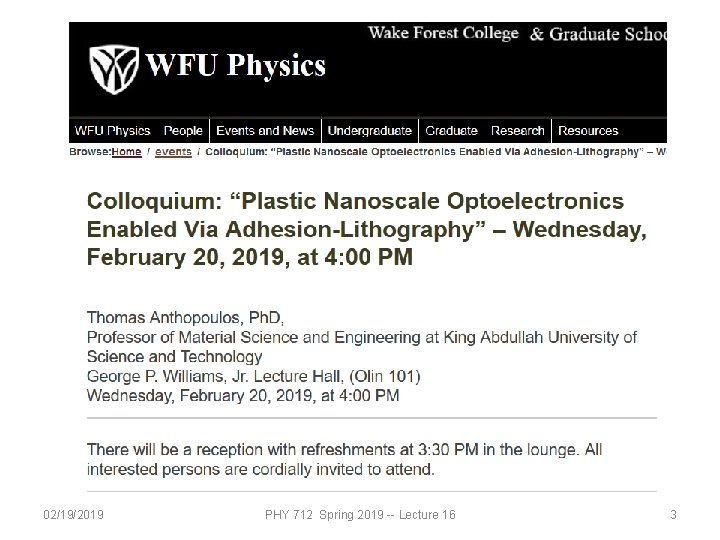720x540 pixels.
Task: Click the WFU Physics site title
Action: coord(236,67)
